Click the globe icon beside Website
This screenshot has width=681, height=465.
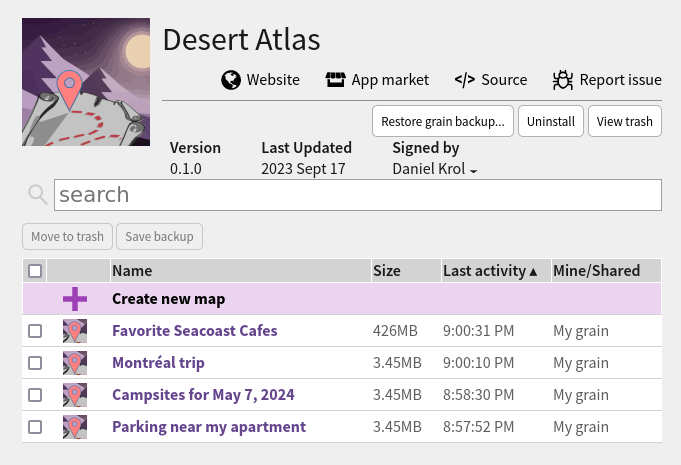pos(231,80)
